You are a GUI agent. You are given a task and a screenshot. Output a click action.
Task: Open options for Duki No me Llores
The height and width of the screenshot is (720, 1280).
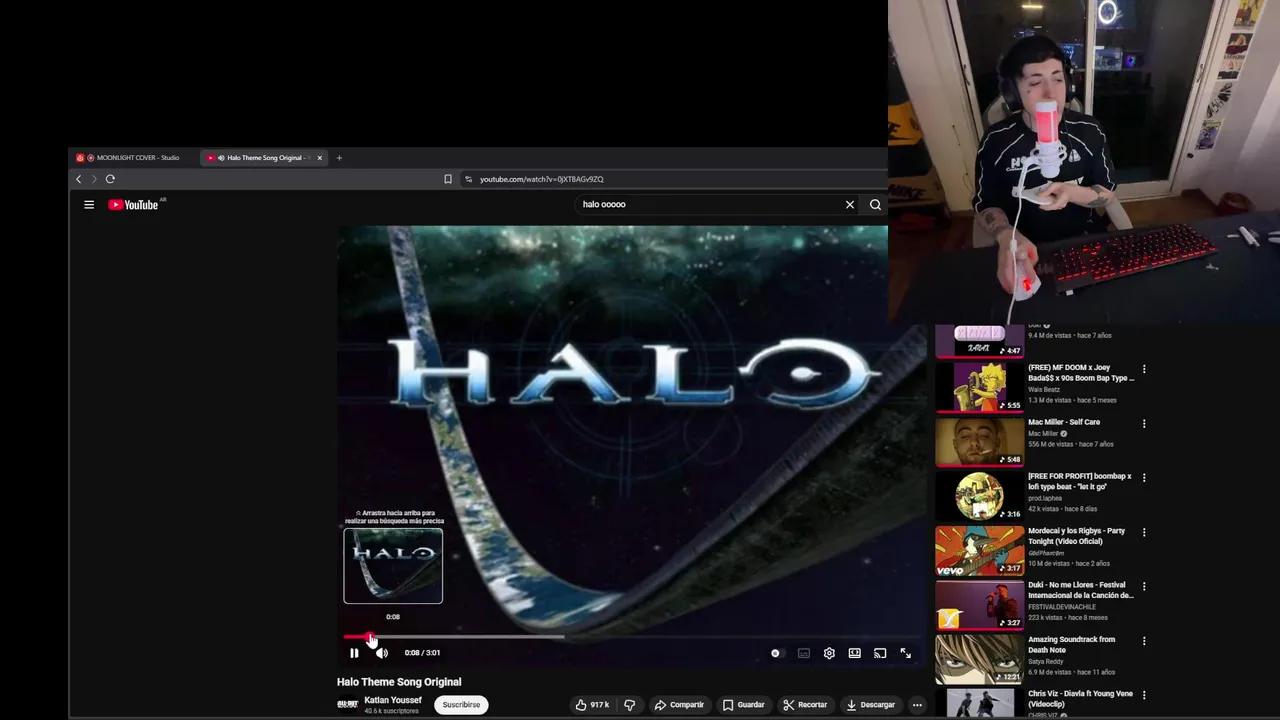[x=1144, y=586]
